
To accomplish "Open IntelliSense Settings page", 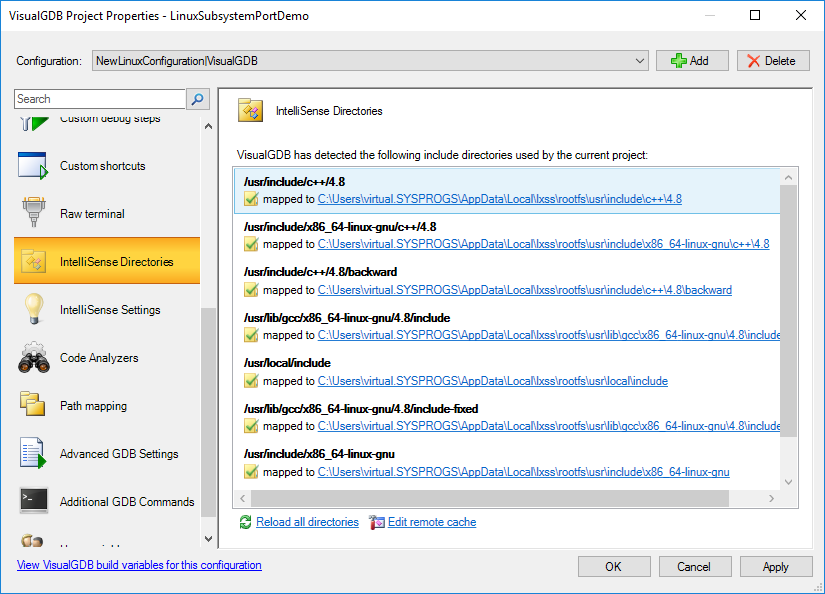I will tap(107, 309).
